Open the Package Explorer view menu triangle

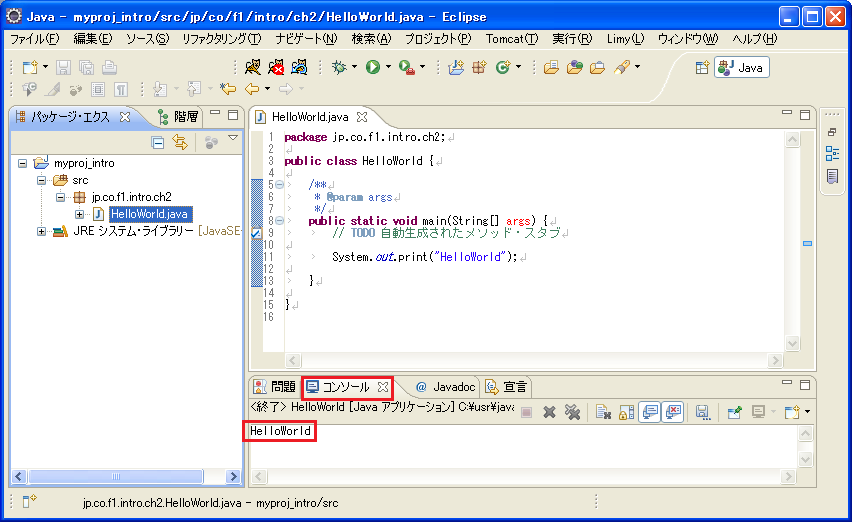pyautogui.click(x=233, y=139)
